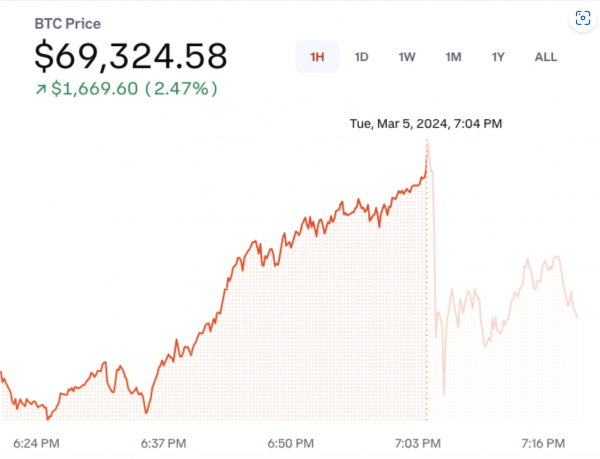Select the ALL time range option
The width and height of the screenshot is (600, 459).
546,57
